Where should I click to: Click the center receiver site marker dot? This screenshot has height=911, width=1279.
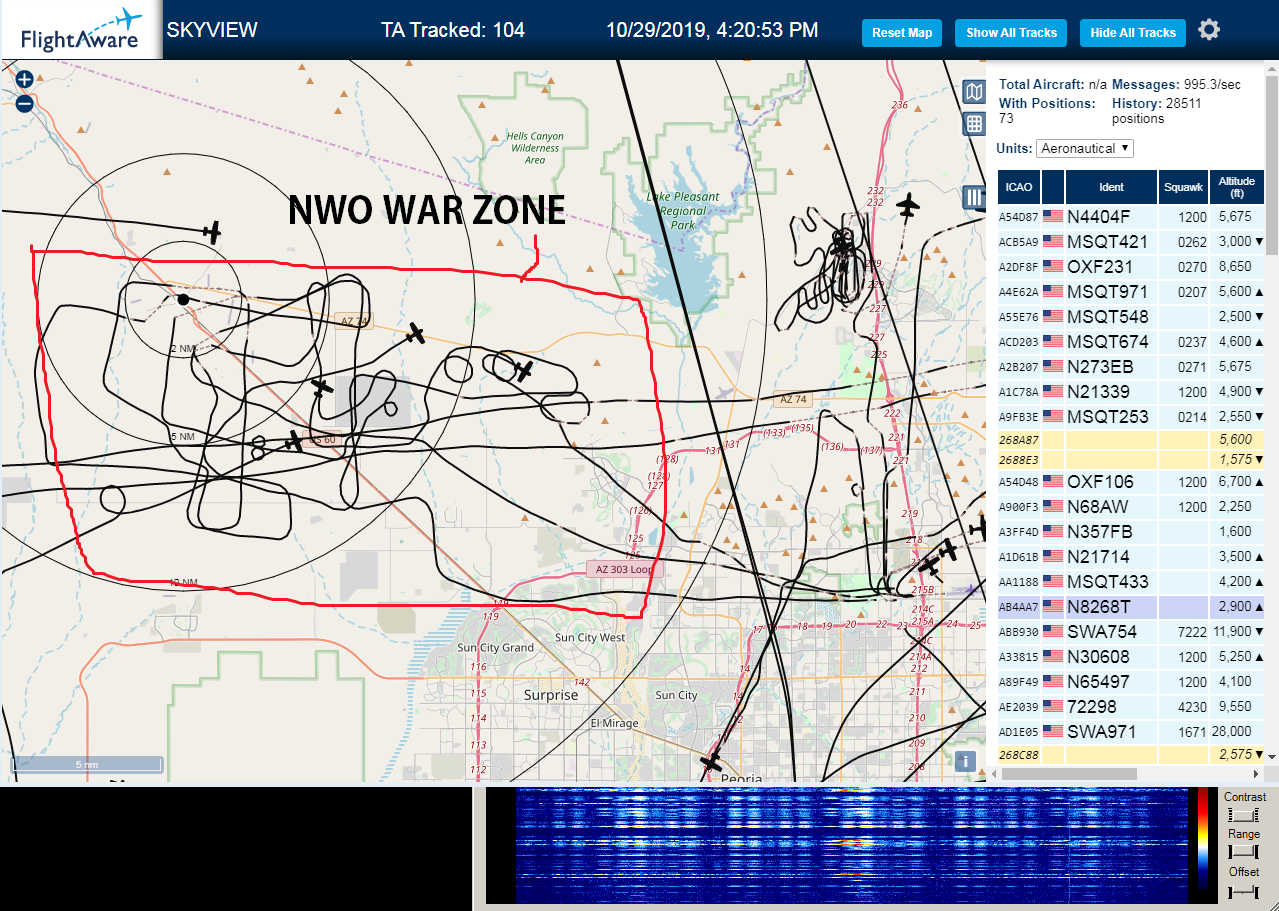[x=183, y=299]
